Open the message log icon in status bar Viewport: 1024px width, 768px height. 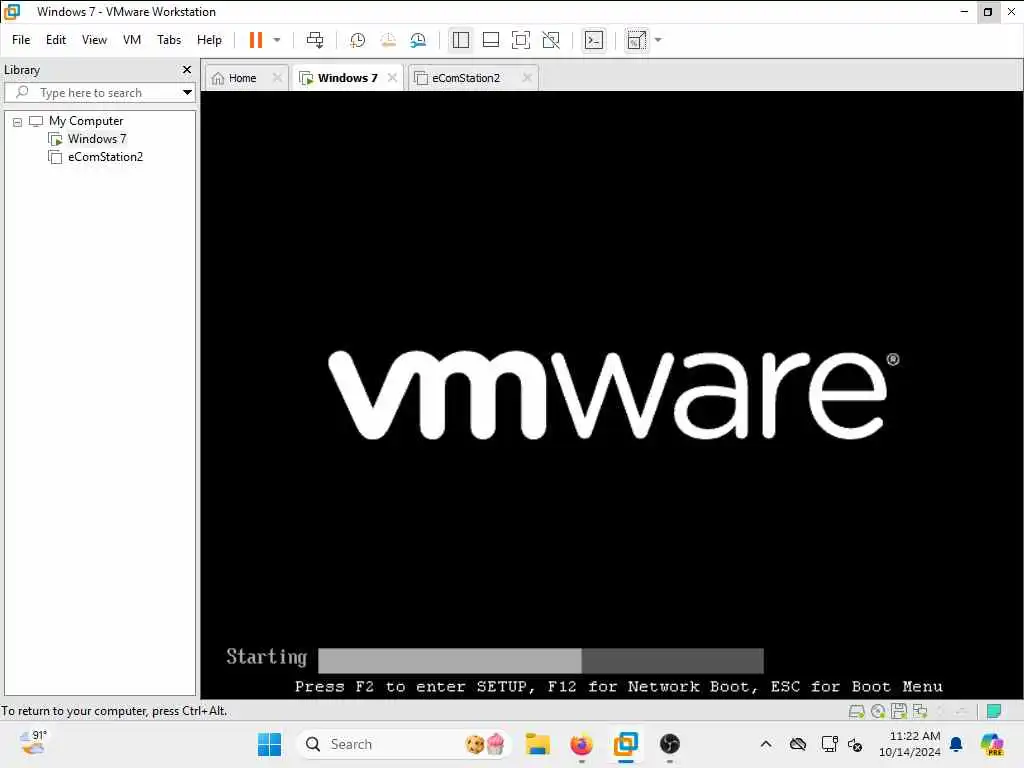click(994, 711)
